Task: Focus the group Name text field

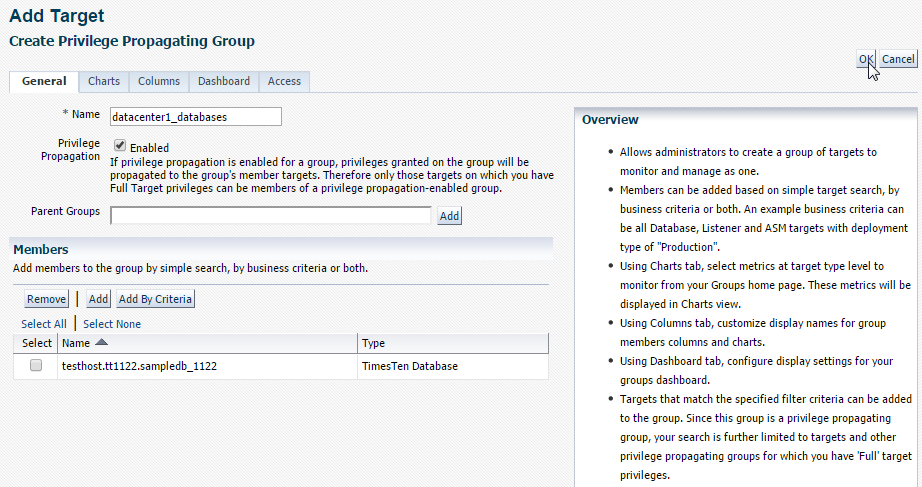Action: point(195,117)
